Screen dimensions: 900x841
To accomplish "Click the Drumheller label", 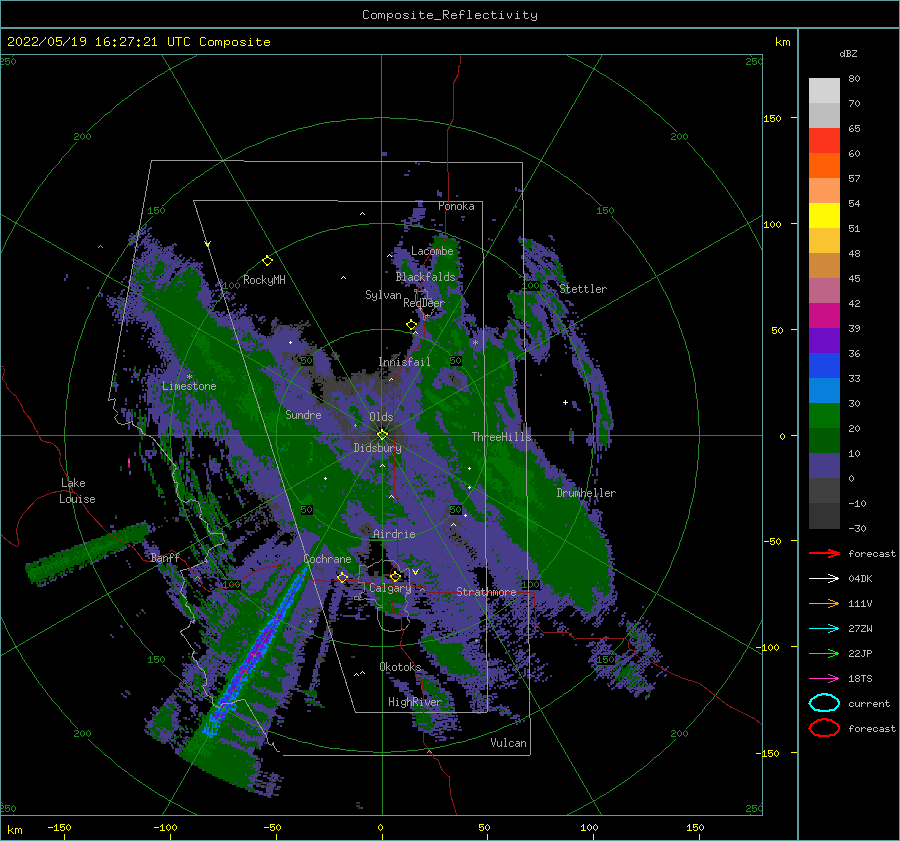I will pyautogui.click(x=586, y=493).
